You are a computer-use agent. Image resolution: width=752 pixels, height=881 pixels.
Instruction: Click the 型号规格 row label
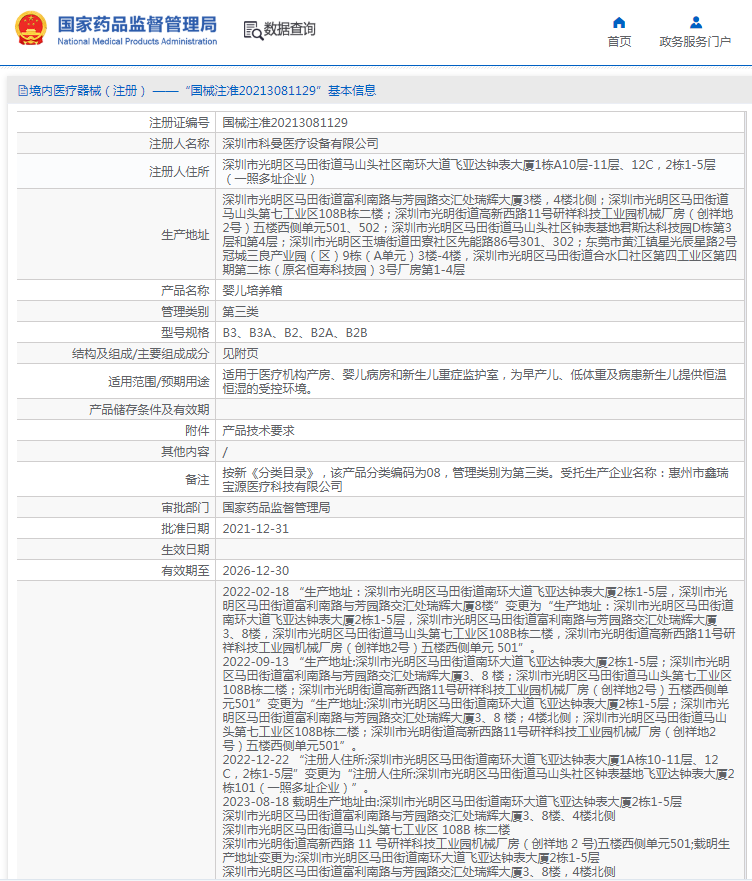pos(185,333)
